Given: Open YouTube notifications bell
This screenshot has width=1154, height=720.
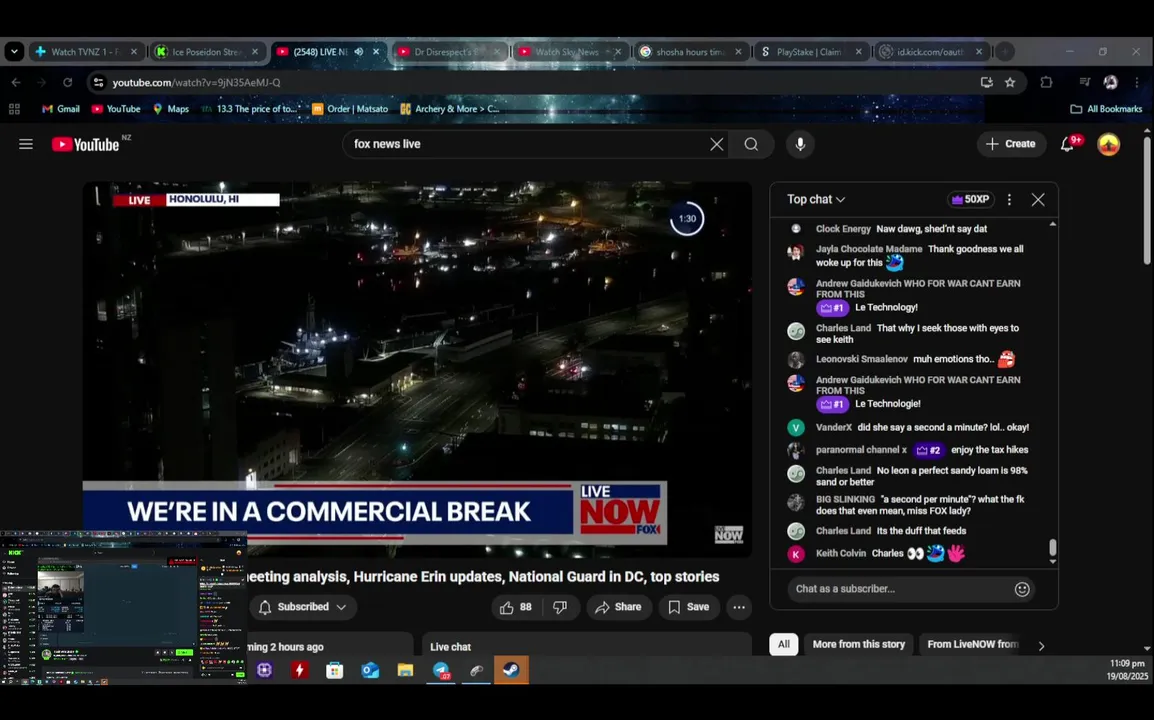Looking at the screenshot, I should click(1067, 144).
